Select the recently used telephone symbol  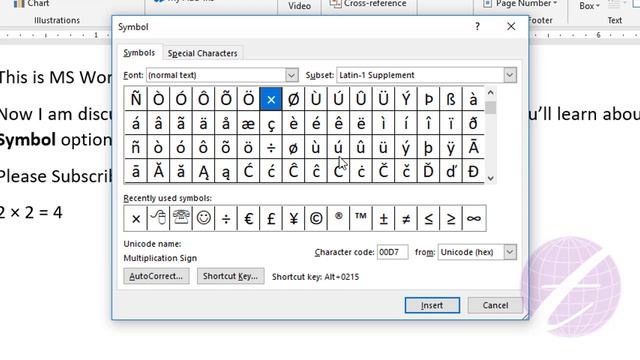tap(181, 218)
